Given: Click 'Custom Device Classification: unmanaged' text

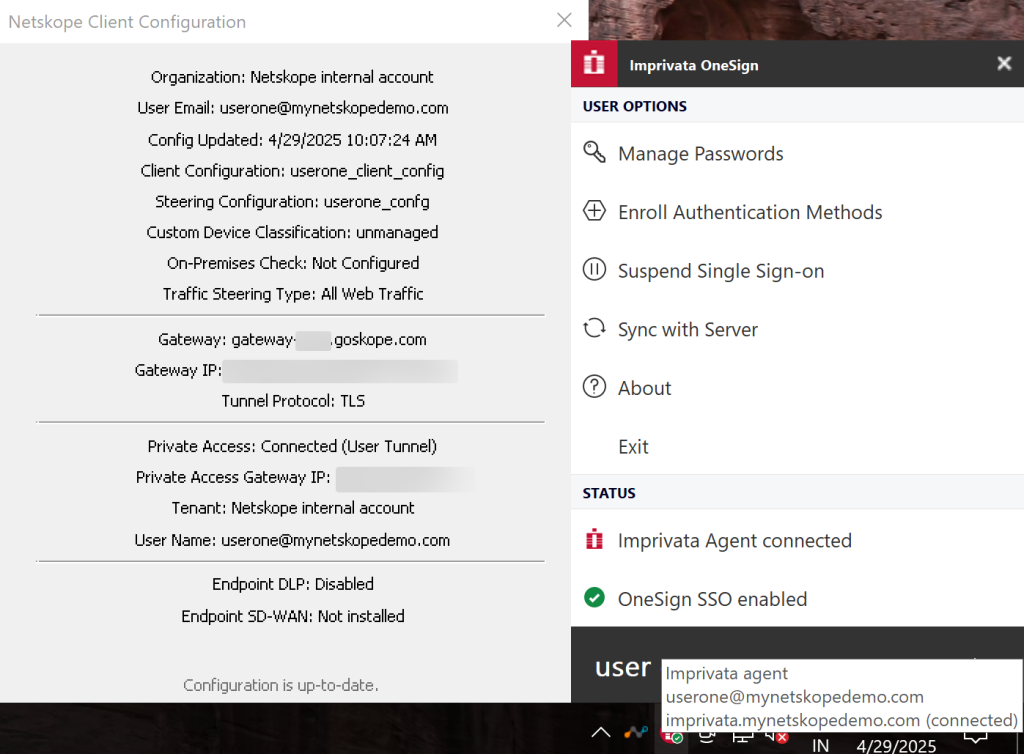Looking at the screenshot, I should [x=292, y=232].
